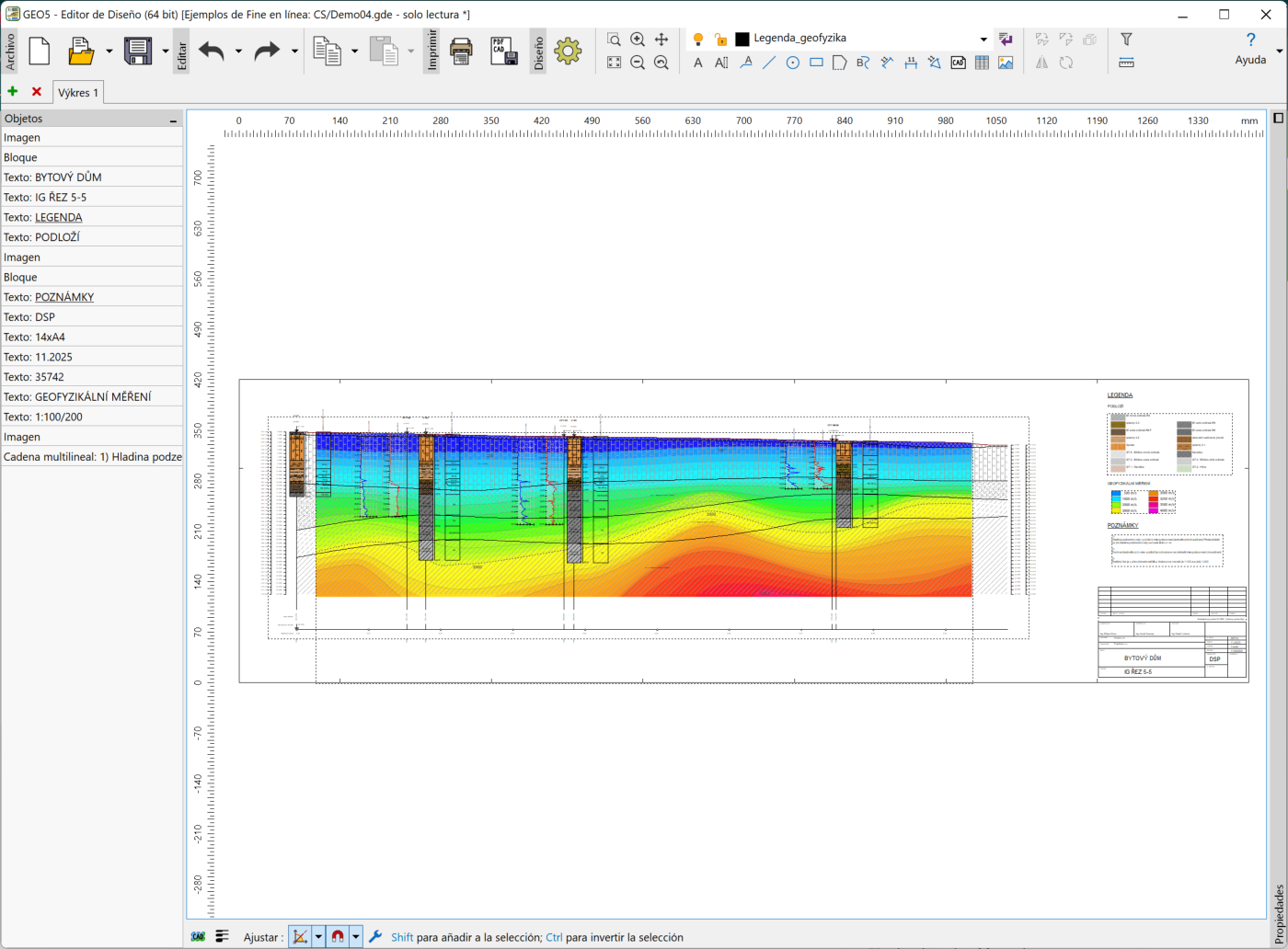Select the rectangle drawing tool
This screenshot has width=1288, height=949.
coord(816,63)
